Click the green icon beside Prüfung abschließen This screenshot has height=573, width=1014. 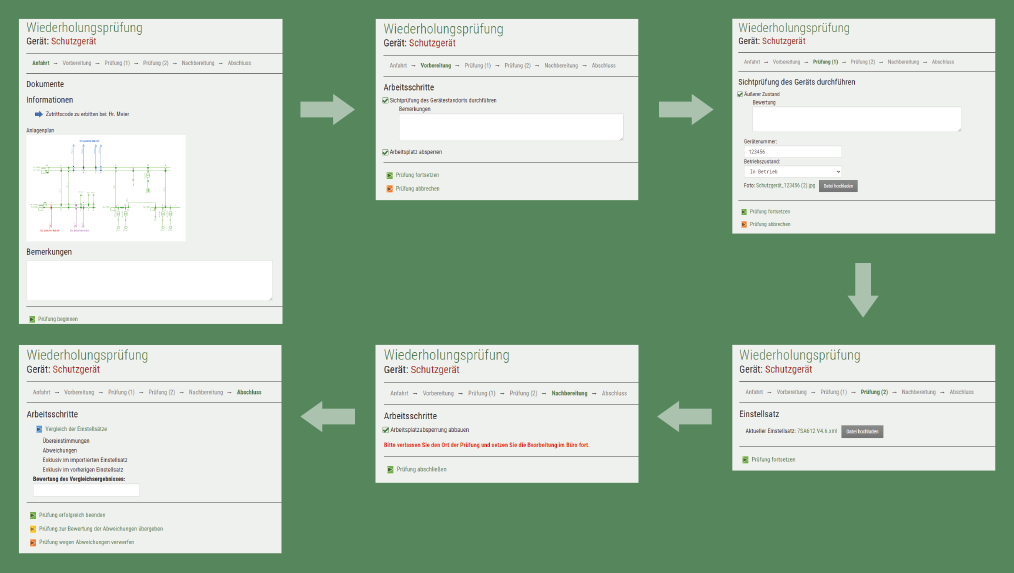click(390, 469)
